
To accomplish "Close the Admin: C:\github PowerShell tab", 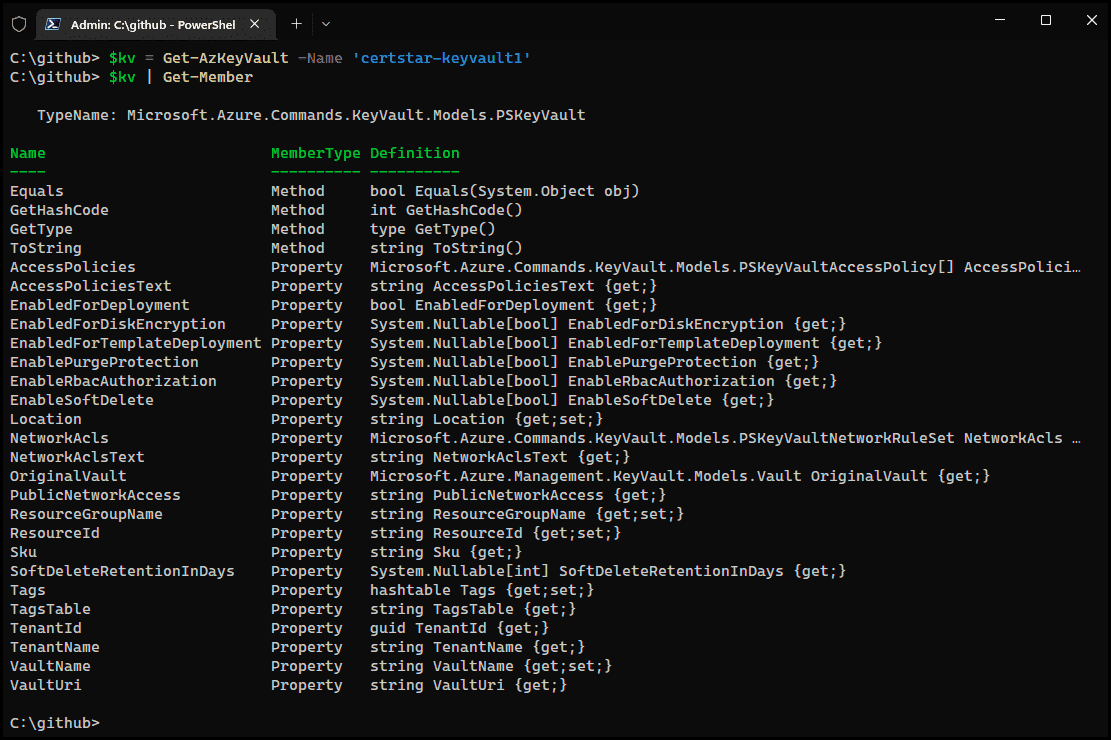I will point(254,24).
